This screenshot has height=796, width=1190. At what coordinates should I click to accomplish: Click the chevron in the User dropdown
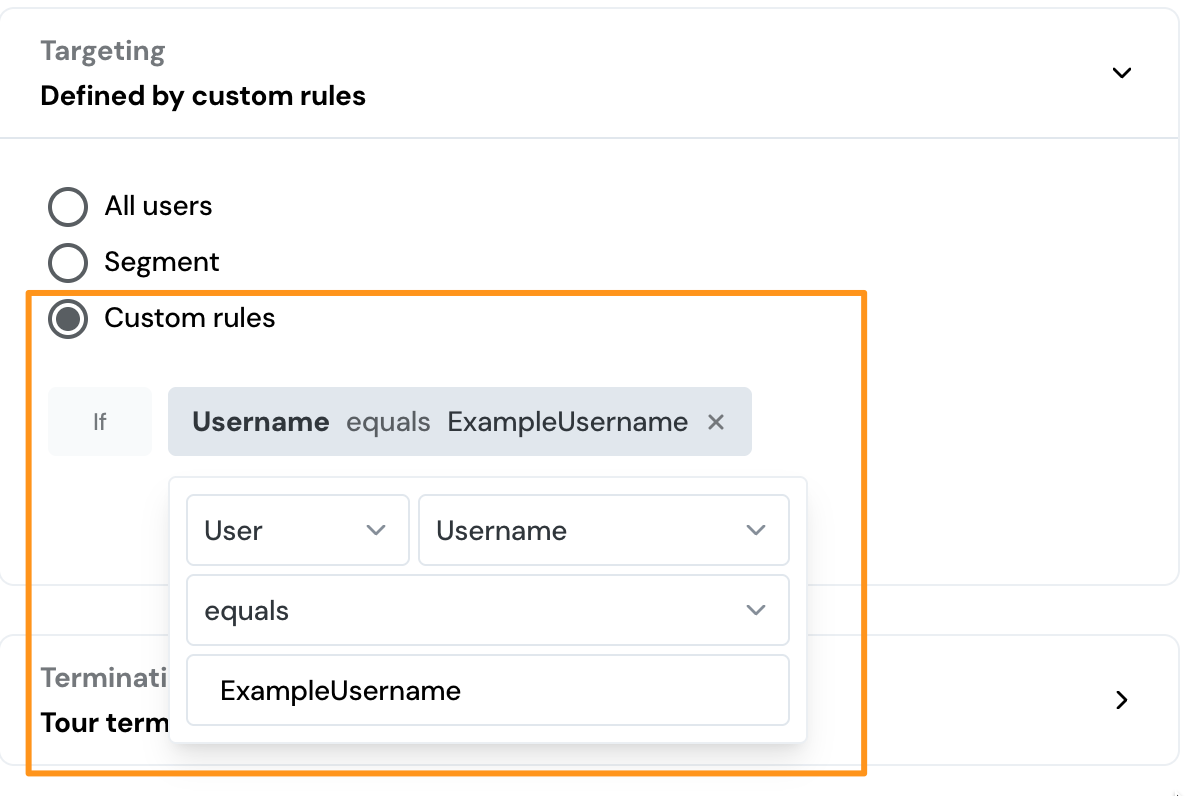point(376,530)
